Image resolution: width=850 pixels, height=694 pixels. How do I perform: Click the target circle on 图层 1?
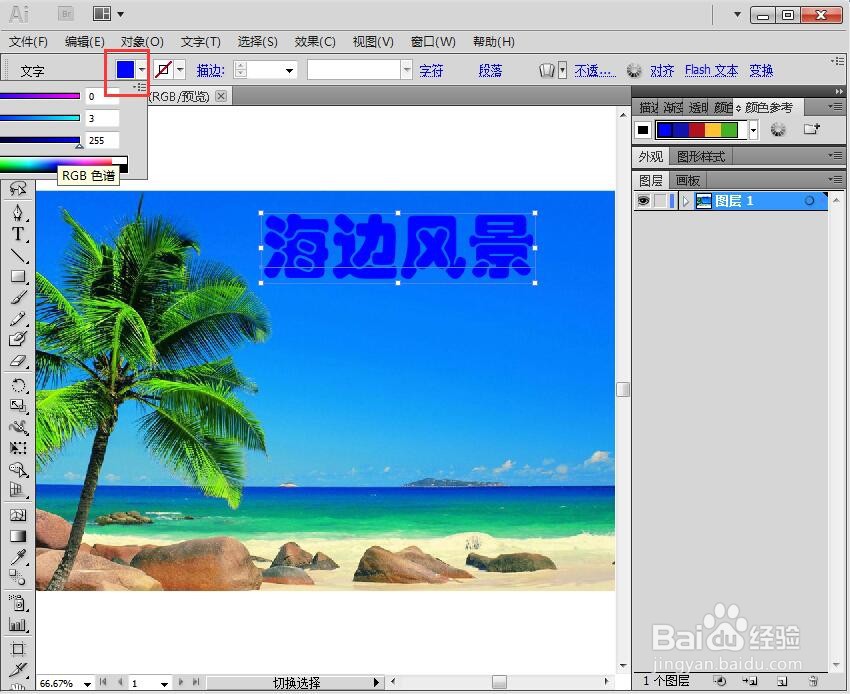coord(809,200)
